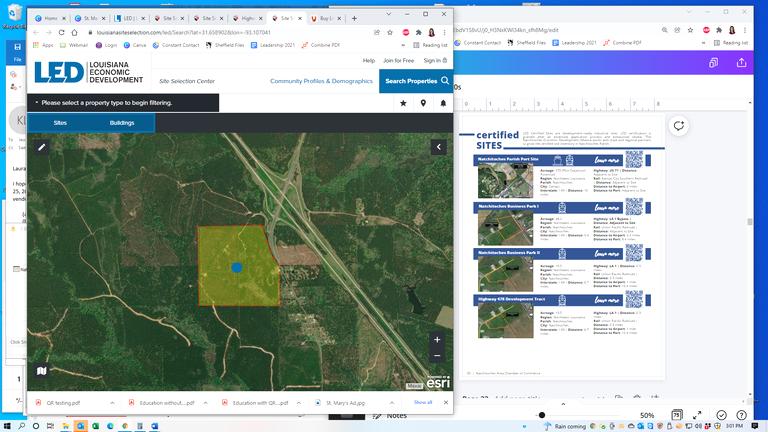The image size is (768, 432).
Task: Click Canva duplicate pages icon in purple header
Action: click(713, 63)
